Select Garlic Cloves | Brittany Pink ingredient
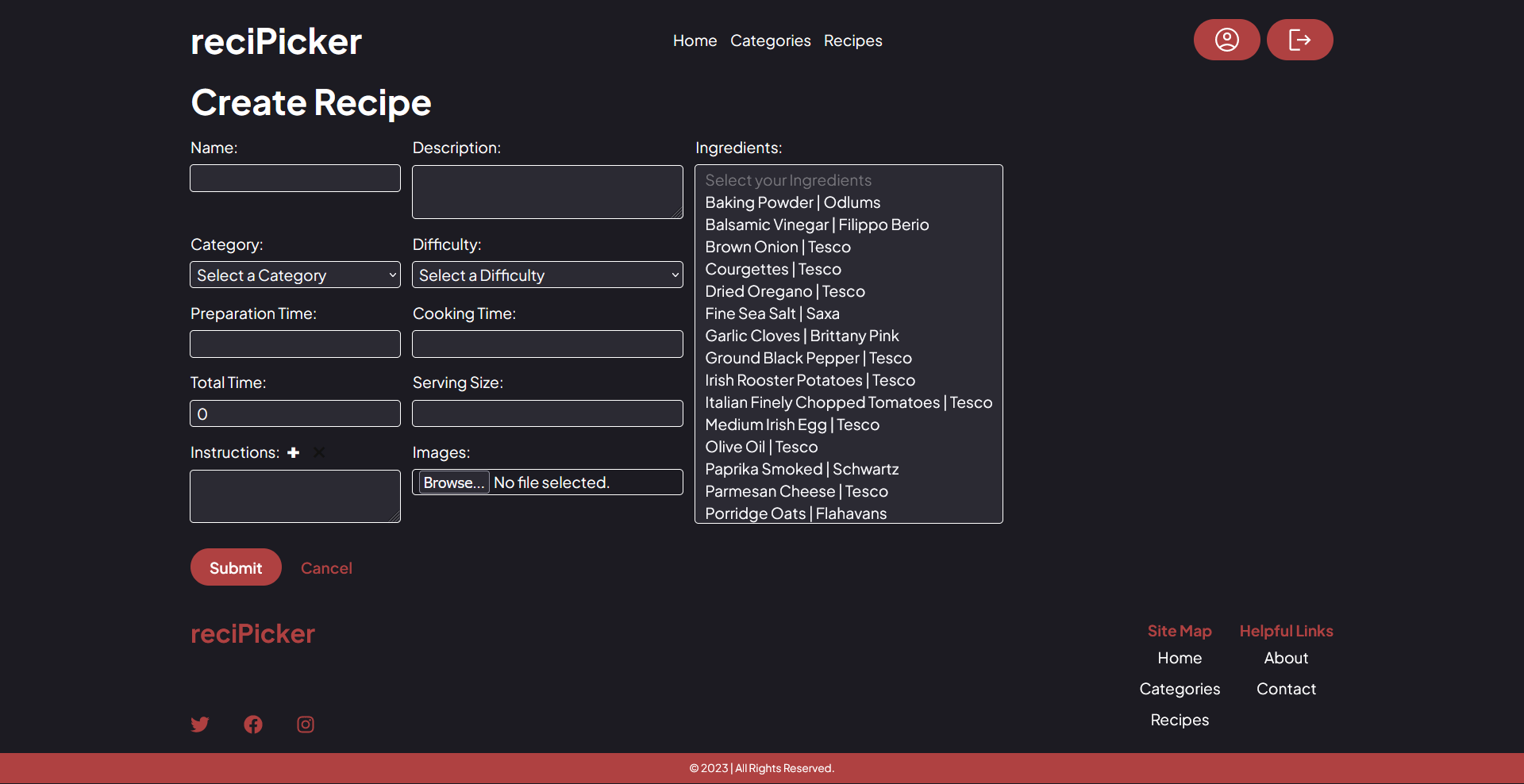Image resolution: width=1524 pixels, height=784 pixels. click(x=802, y=336)
